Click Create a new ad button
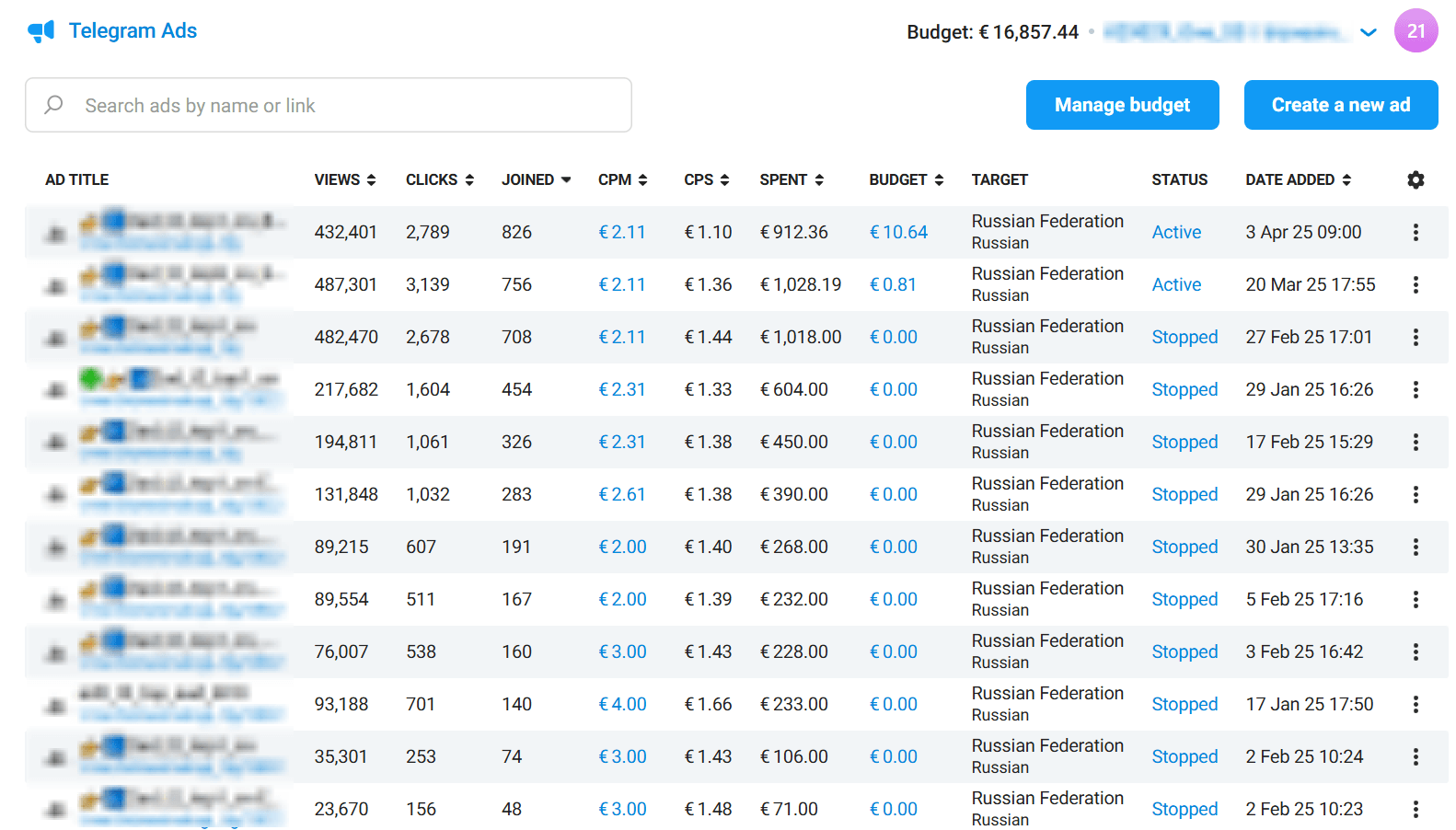1456x830 pixels. [x=1340, y=105]
